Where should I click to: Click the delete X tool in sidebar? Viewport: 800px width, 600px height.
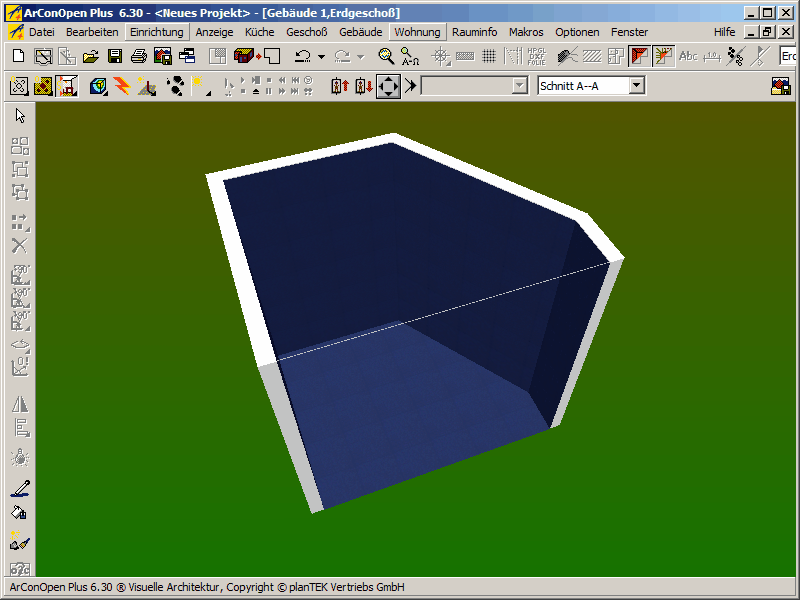pos(20,246)
